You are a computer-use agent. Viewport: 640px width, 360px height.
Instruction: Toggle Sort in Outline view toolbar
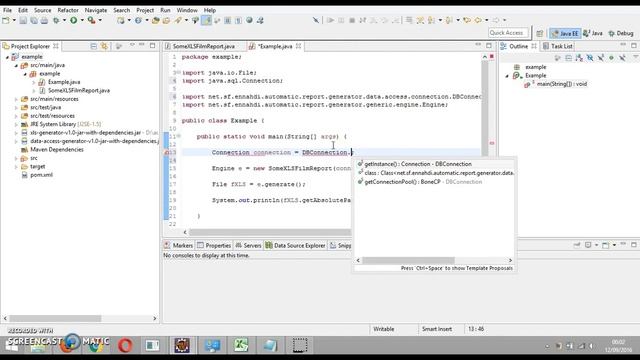pyautogui.click(x=579, y=58)
